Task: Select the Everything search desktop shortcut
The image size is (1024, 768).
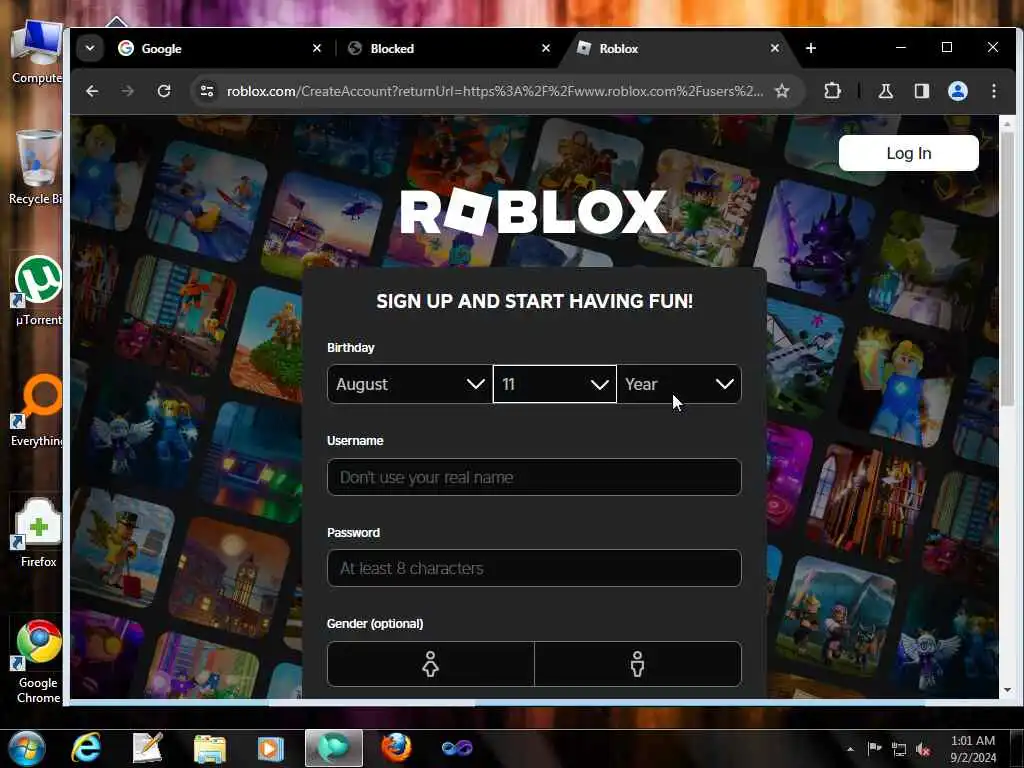Action: pos(39,410)
